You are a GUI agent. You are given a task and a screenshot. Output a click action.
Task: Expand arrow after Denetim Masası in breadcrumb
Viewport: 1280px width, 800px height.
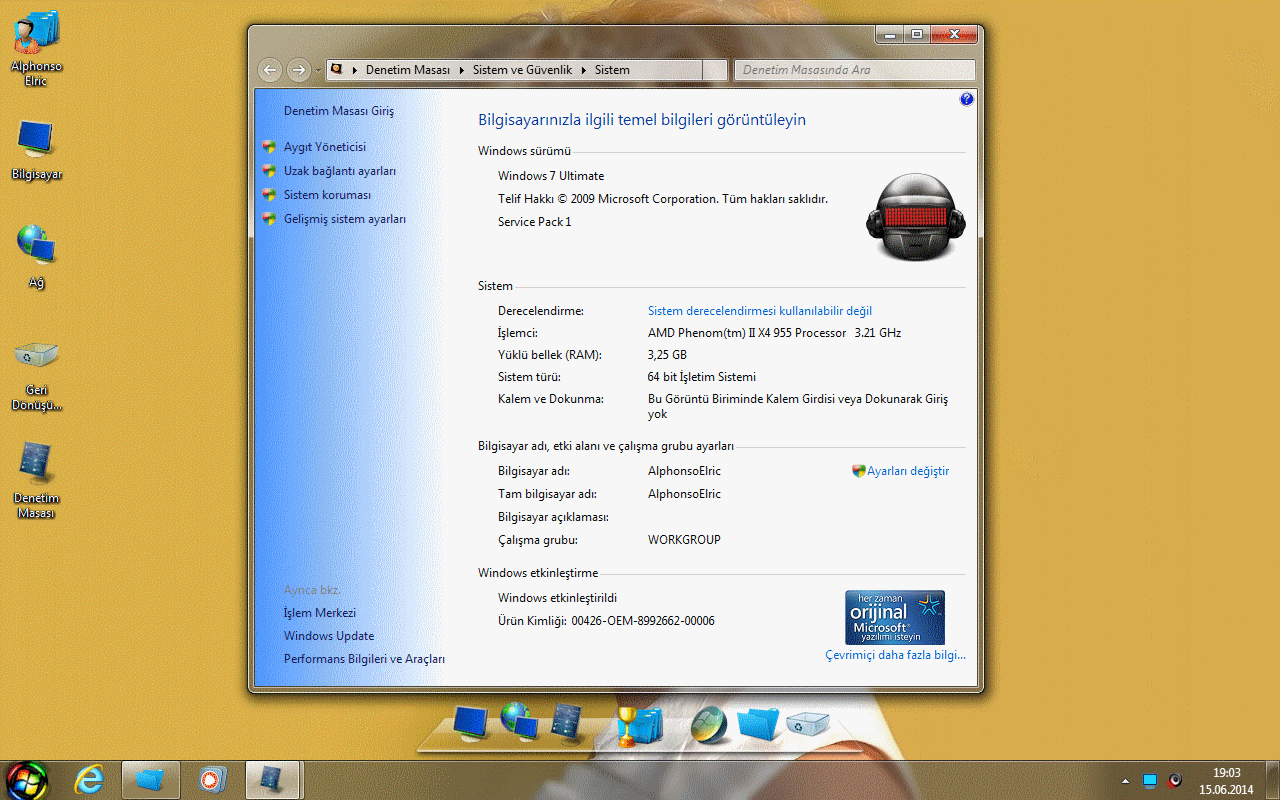pyautogui.click(x=462, y=70)
